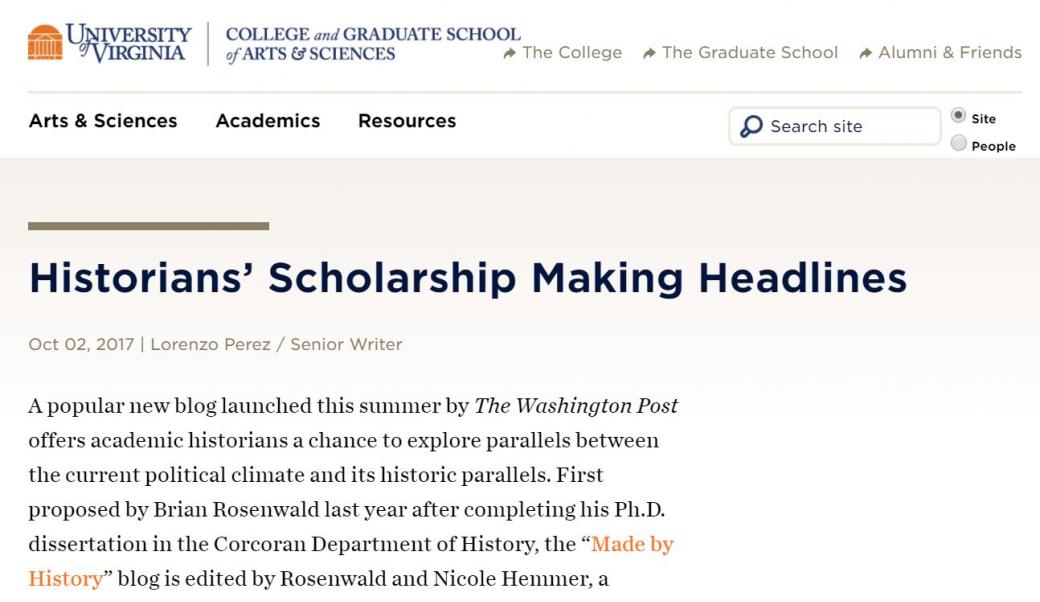Image resolution: width=1040 pixels, height=602 pixels.
Task: Click the Lorenzo Perez author byline
Action: (210, 344)
